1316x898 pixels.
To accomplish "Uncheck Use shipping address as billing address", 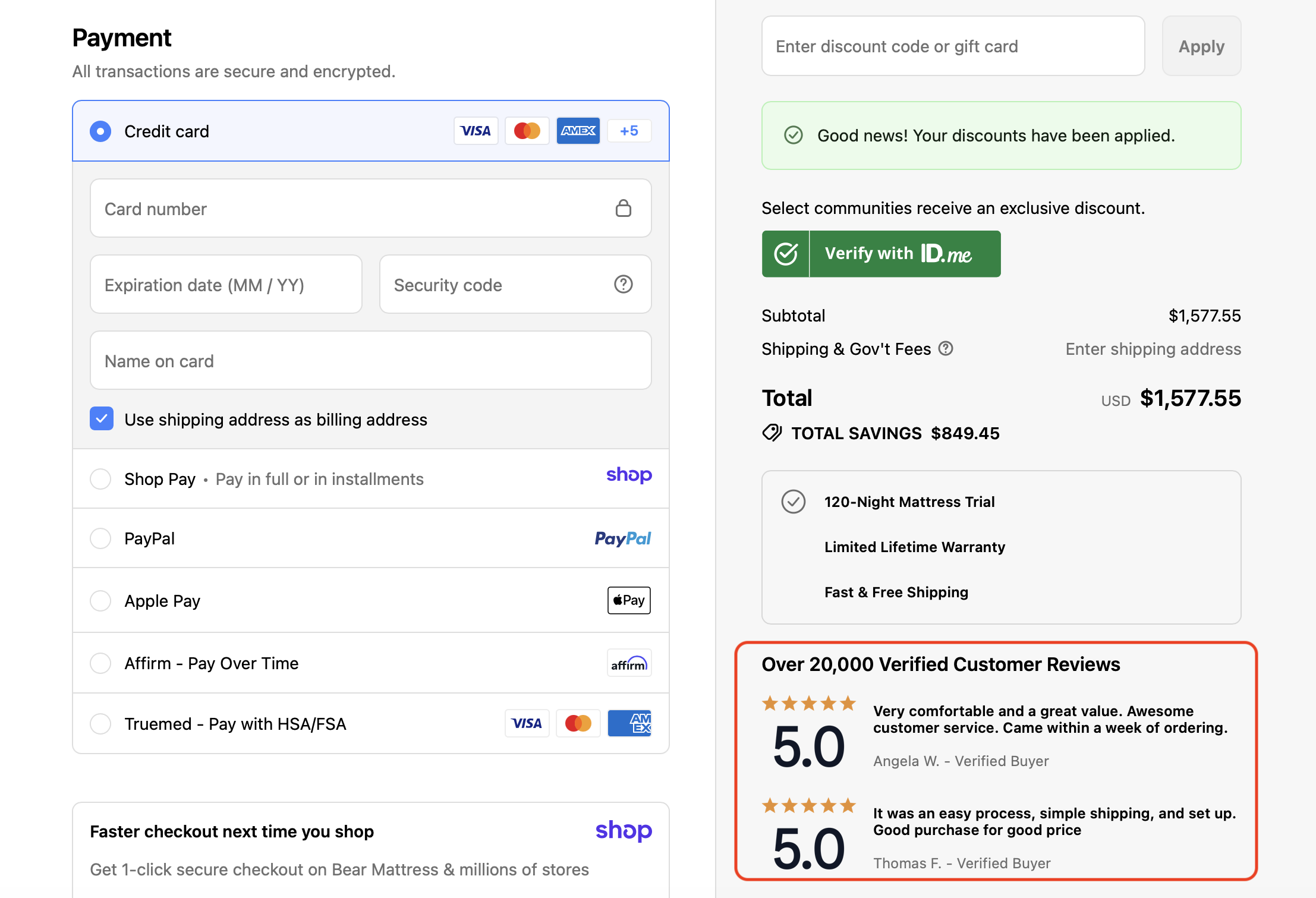I will [x=101, y=419].
